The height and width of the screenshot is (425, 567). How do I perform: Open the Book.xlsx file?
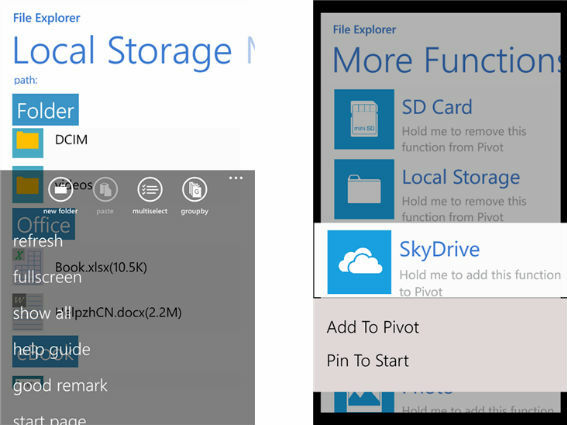101,267
